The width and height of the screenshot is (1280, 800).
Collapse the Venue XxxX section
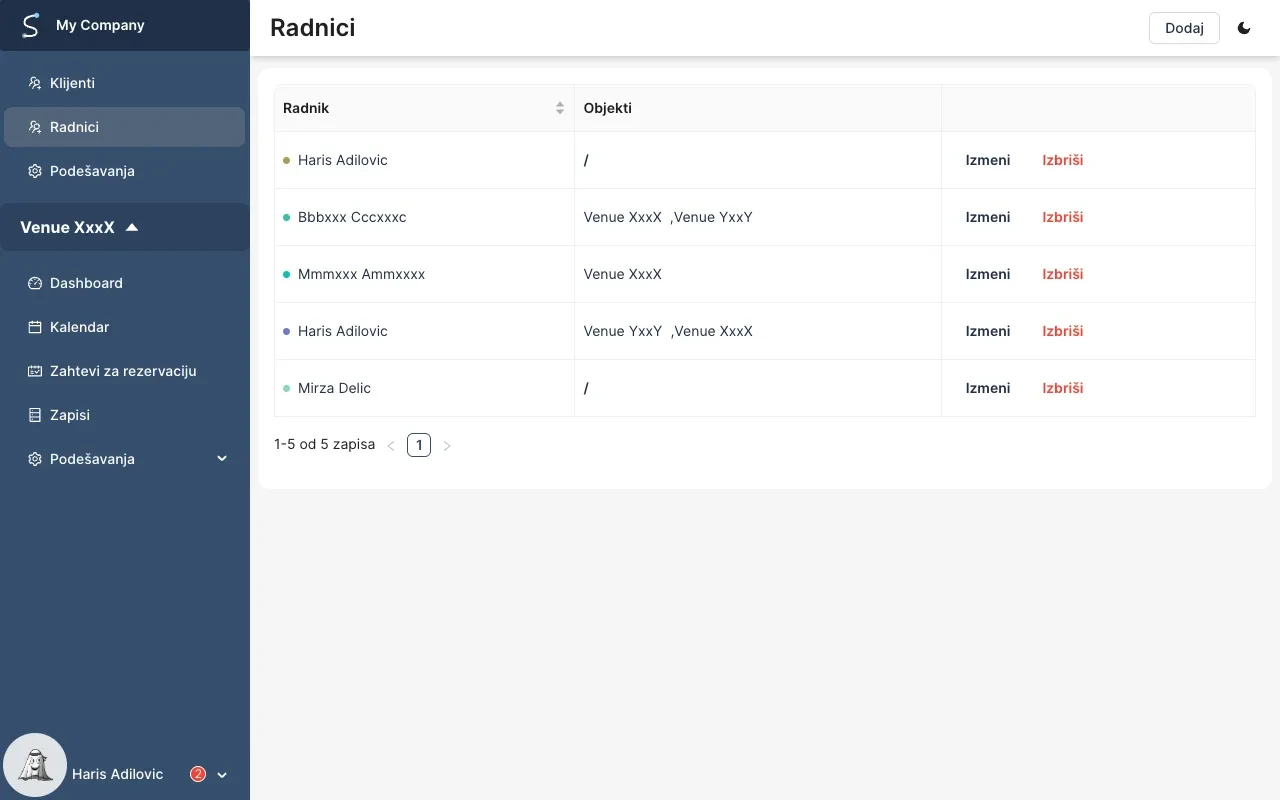132,227
